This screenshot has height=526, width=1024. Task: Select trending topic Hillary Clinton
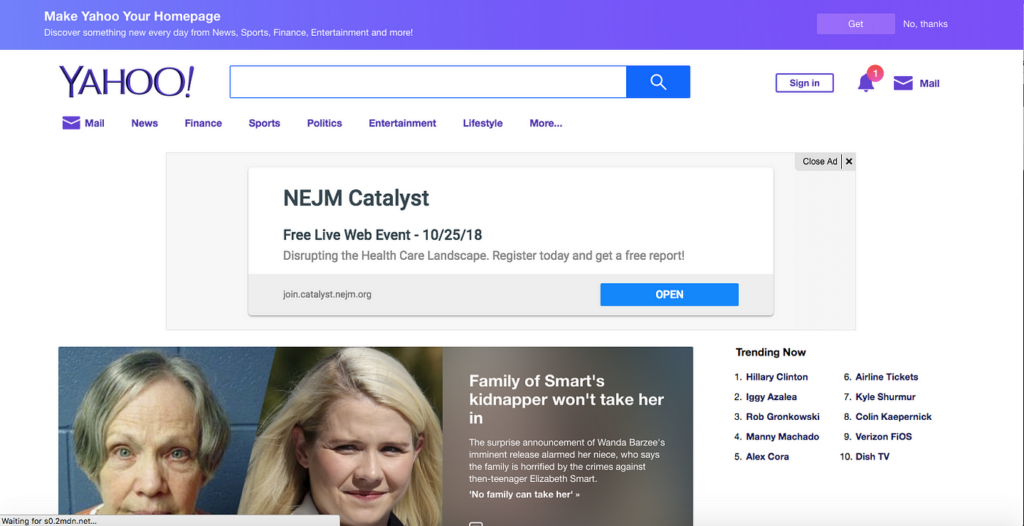tap(776, 377)
